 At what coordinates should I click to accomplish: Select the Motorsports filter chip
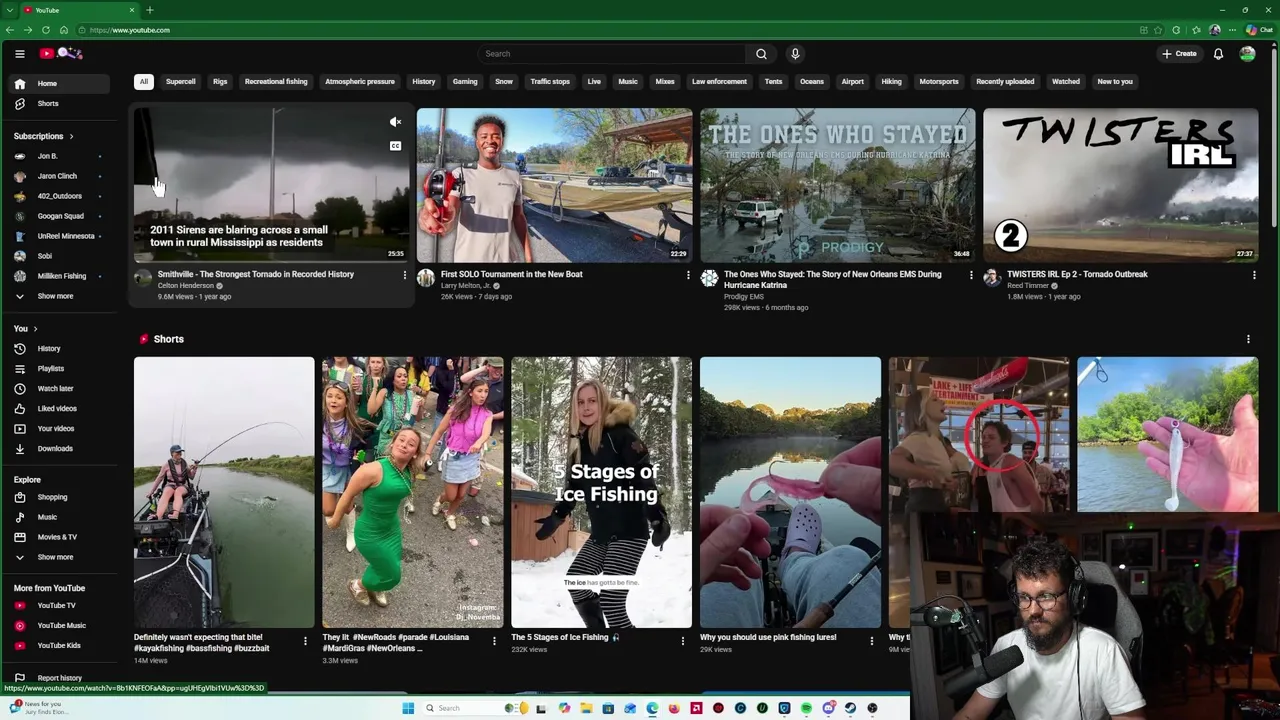[939, 82]
